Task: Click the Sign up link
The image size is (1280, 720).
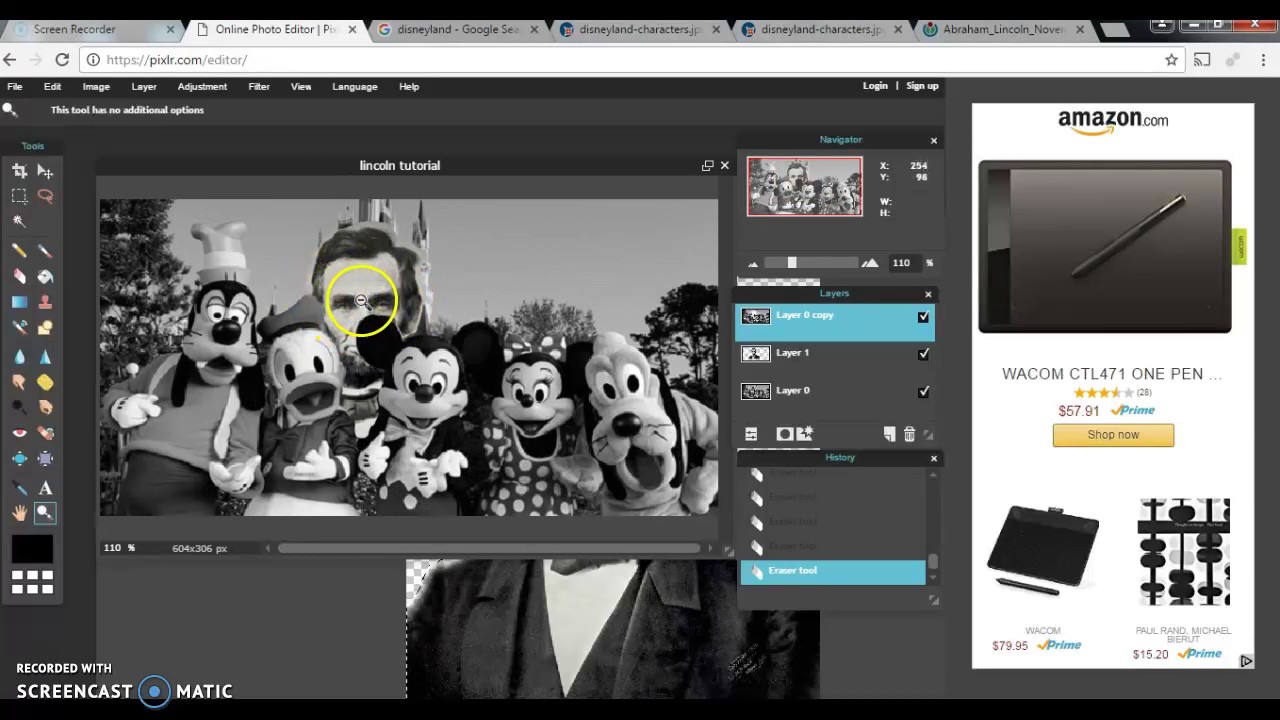Action: pyautogui.click(x=922, y=86)
